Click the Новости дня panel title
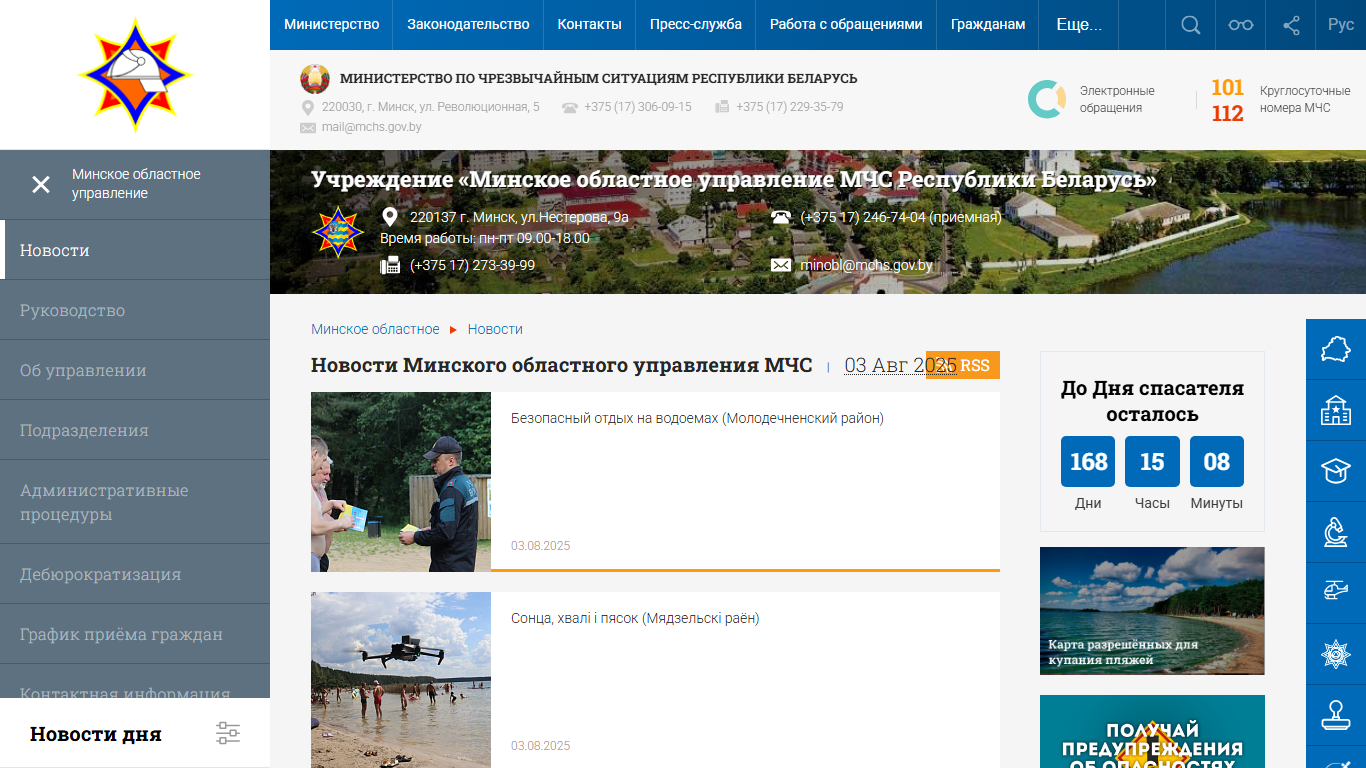Viewport: 1366px width, 768px height. pos(96,734)
